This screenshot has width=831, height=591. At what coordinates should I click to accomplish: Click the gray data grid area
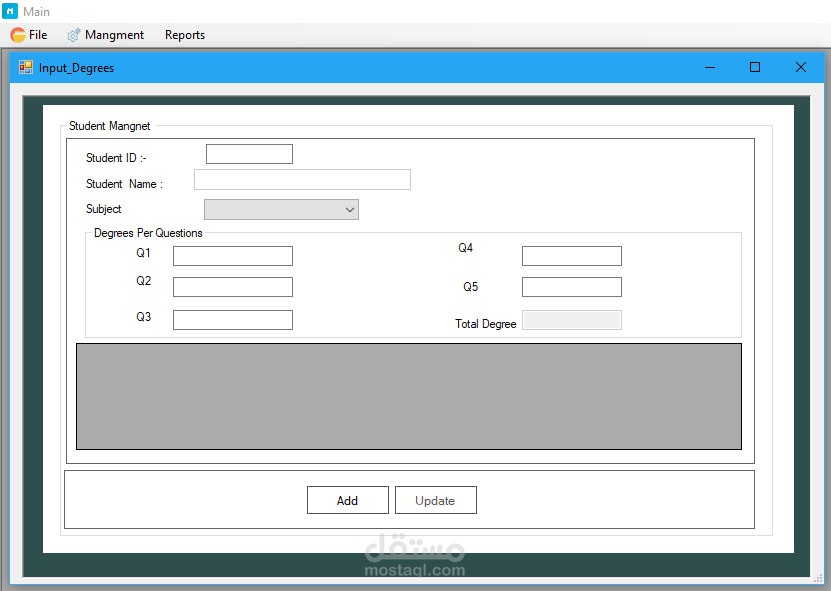[409, 396]
